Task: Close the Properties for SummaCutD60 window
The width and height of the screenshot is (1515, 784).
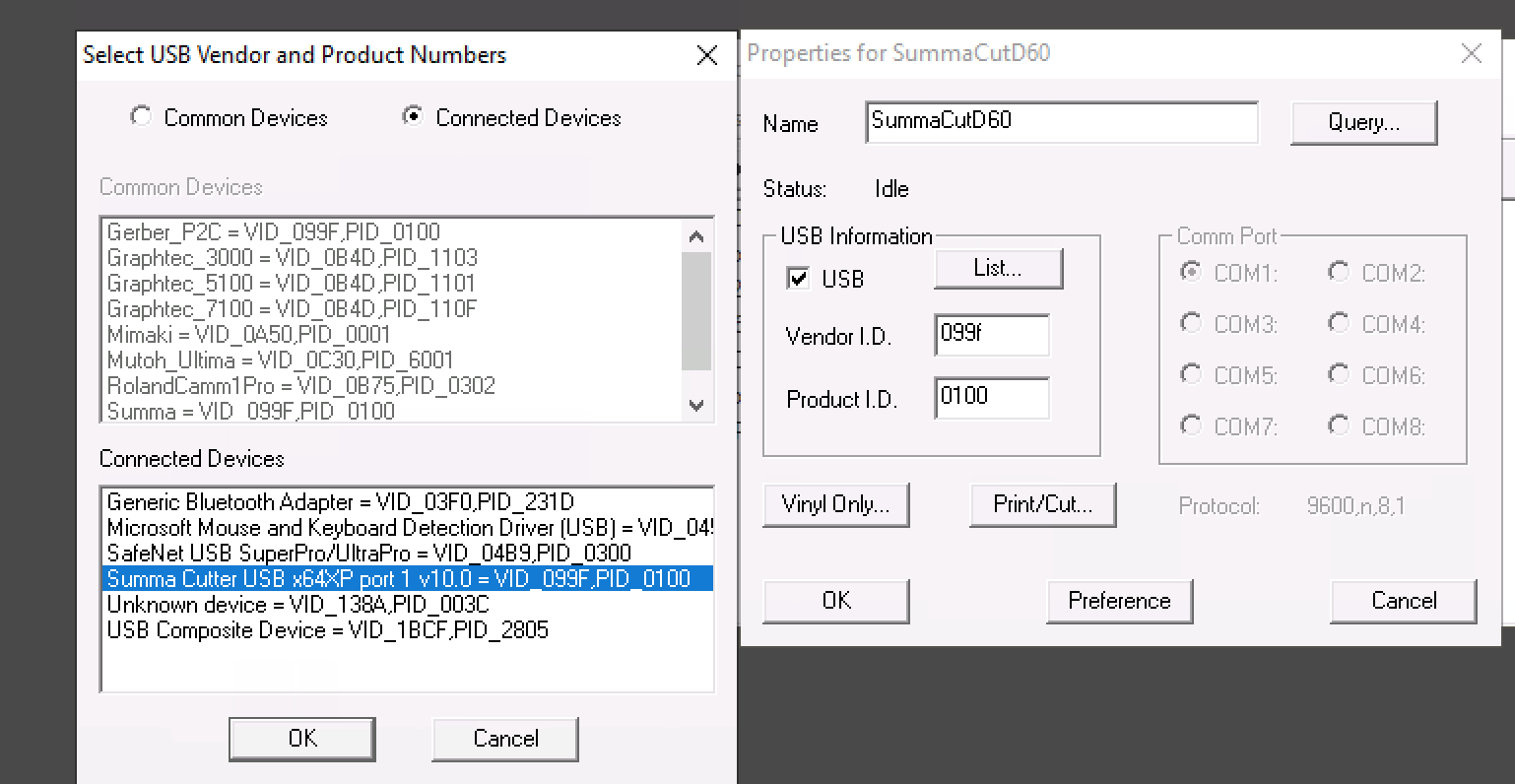Action: pos(1471,53)
